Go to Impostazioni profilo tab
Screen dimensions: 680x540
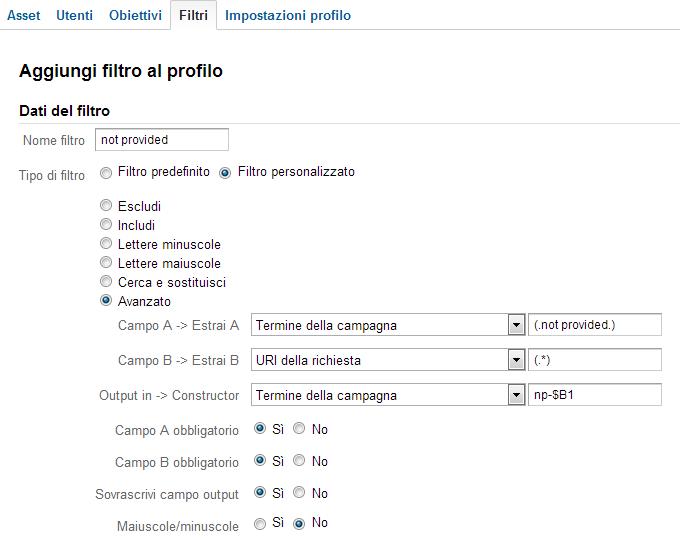[x=287, y=15]
